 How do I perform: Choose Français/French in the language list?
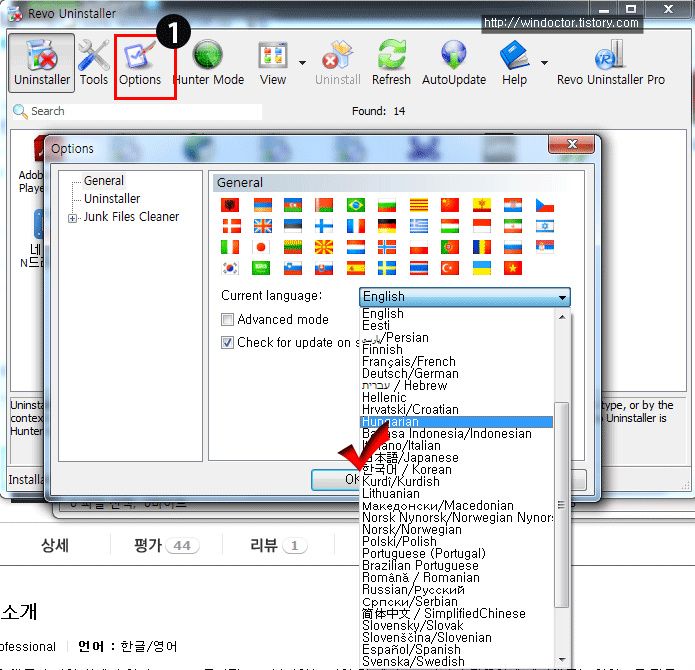pos(457,362)
